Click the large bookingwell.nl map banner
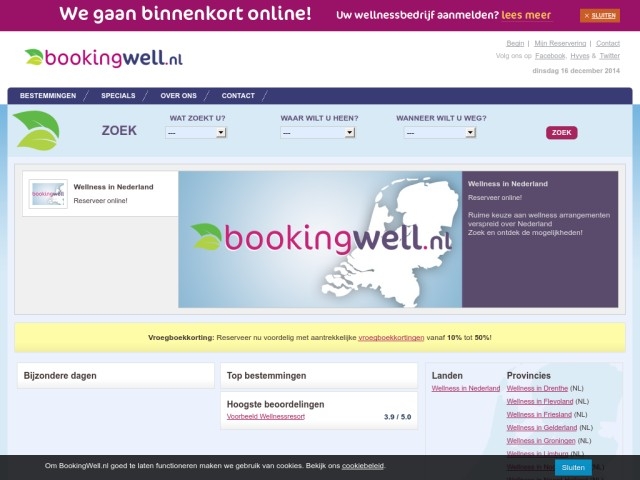The image size is (640, 480). click(320, 239)
